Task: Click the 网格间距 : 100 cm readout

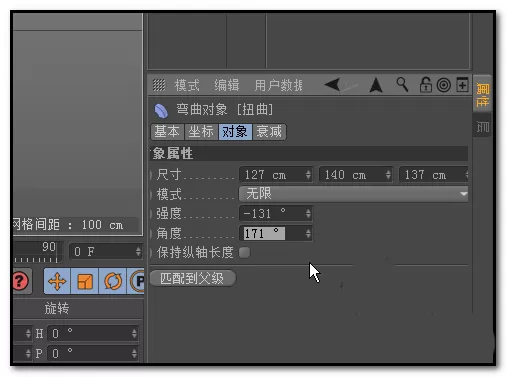Action: coord(68,225)
